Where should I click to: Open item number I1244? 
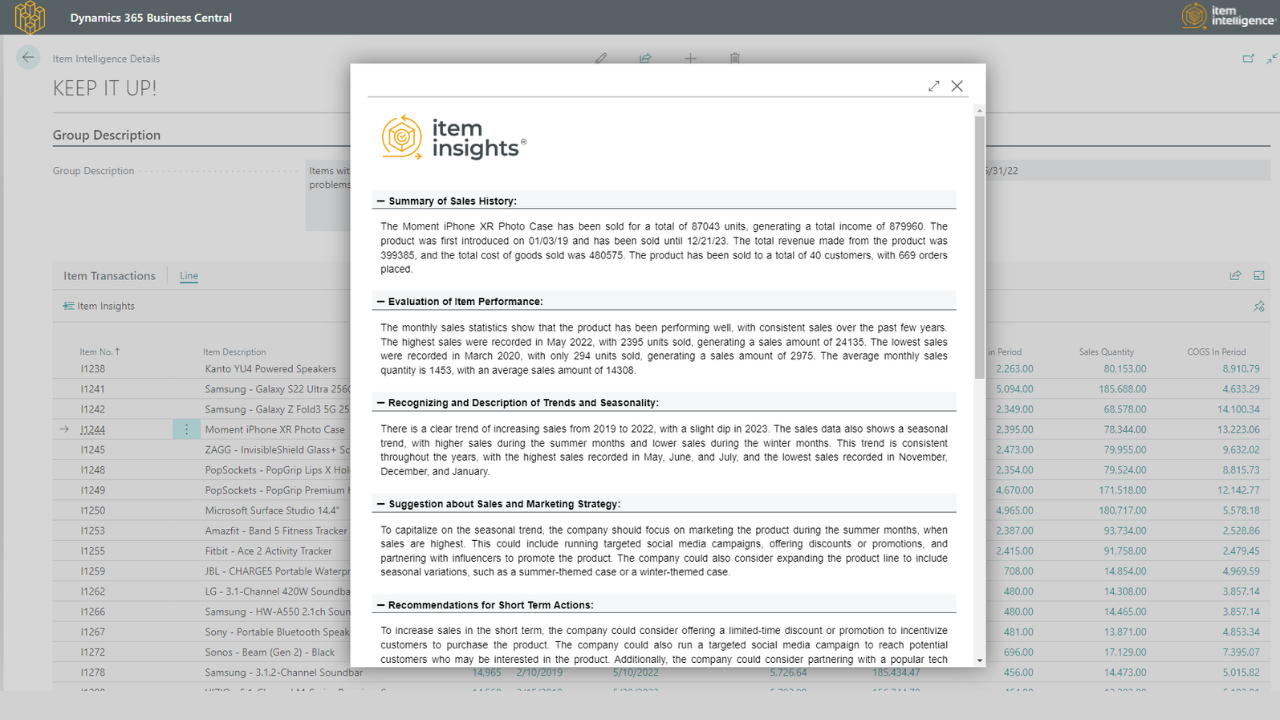(x=93, y=430)
